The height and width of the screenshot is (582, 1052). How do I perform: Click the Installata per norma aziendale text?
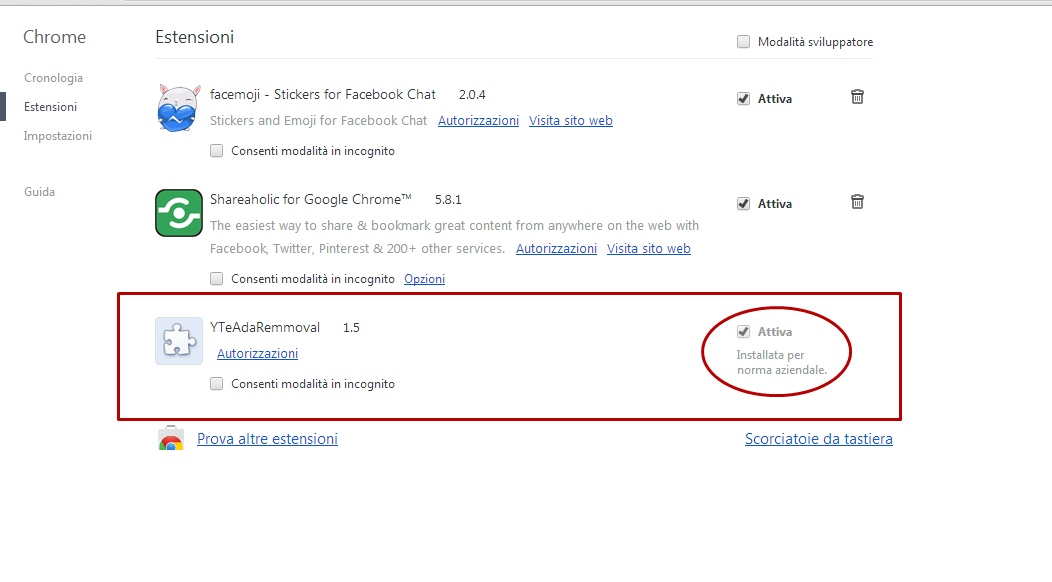[782, 362]
